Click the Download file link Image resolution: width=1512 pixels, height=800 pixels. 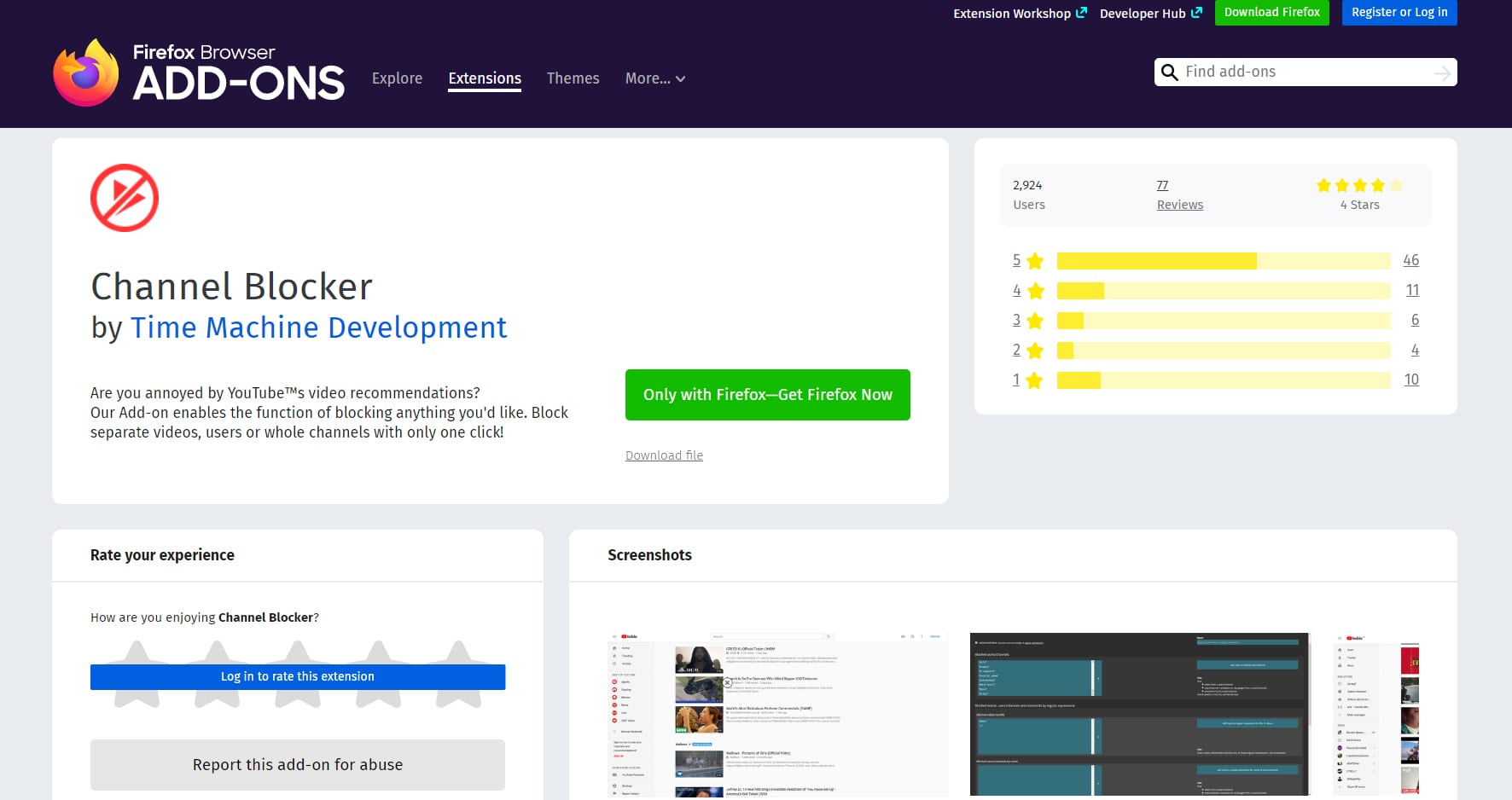click(x=664, y=455)
